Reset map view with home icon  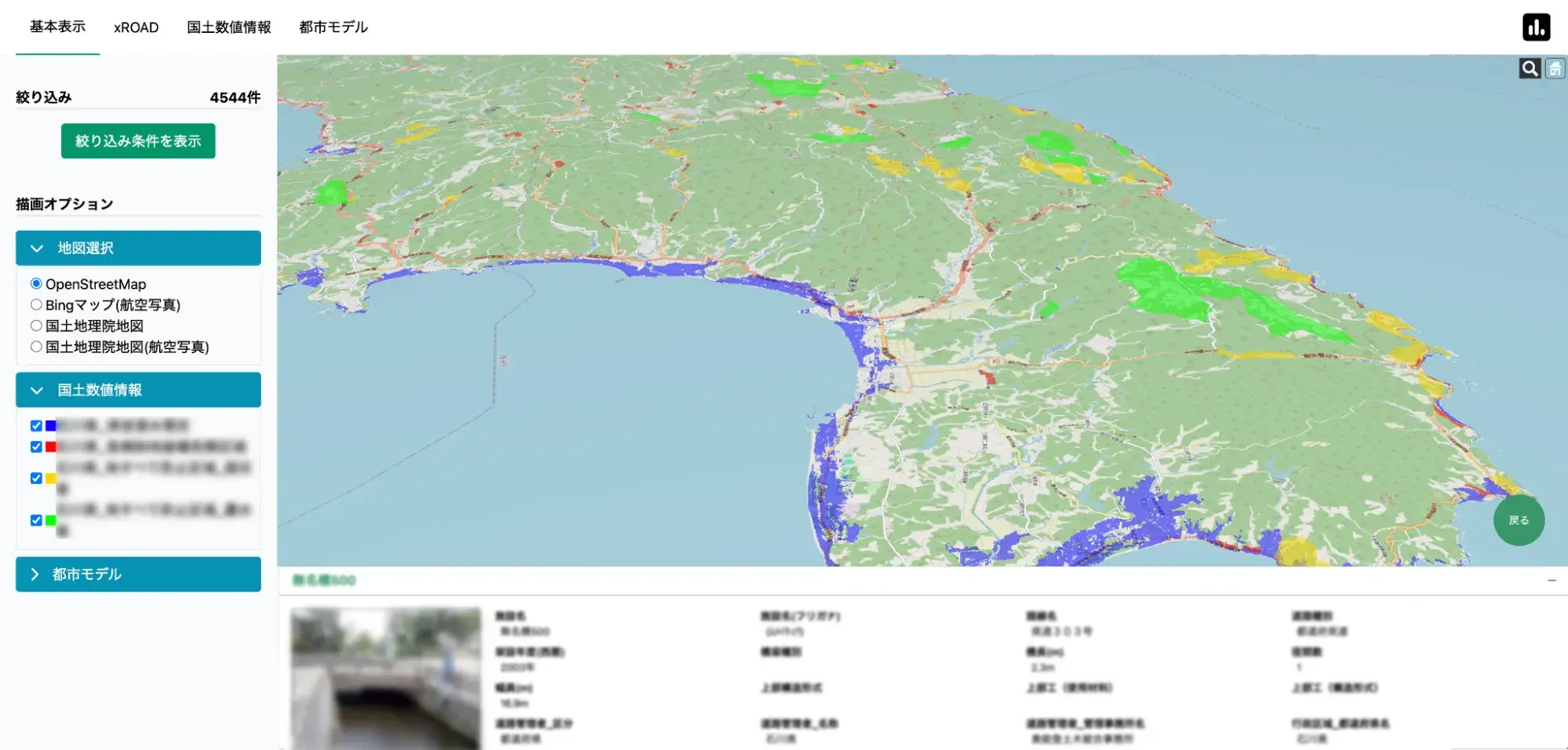[1555, 69]
